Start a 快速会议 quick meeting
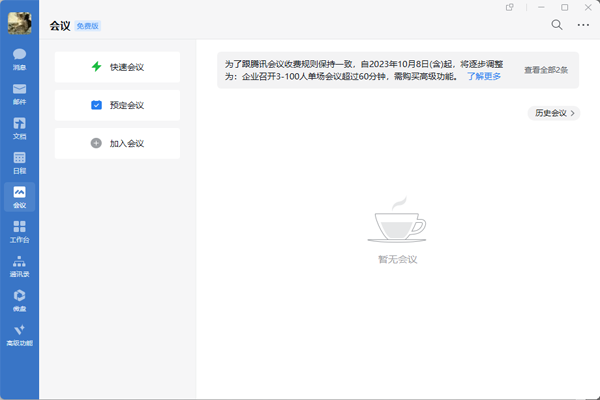Viewport: 600px width, 400px height. point(117,67)
